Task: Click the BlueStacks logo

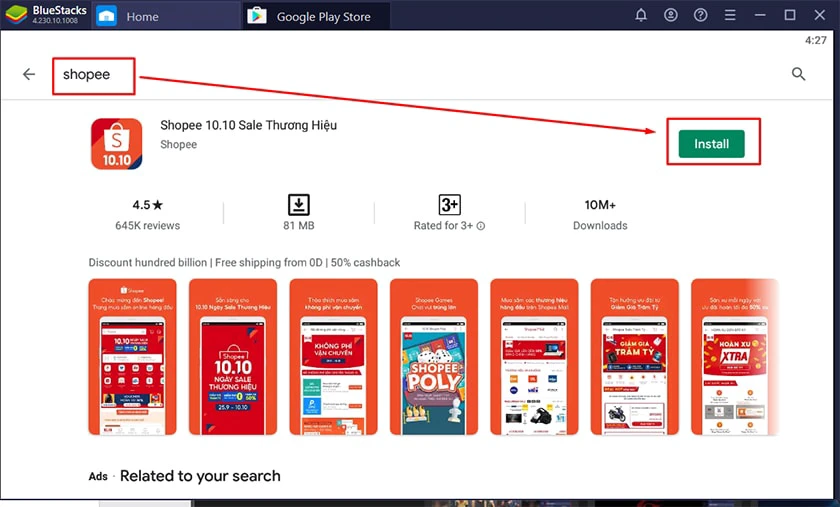Action: coord(16,14)
